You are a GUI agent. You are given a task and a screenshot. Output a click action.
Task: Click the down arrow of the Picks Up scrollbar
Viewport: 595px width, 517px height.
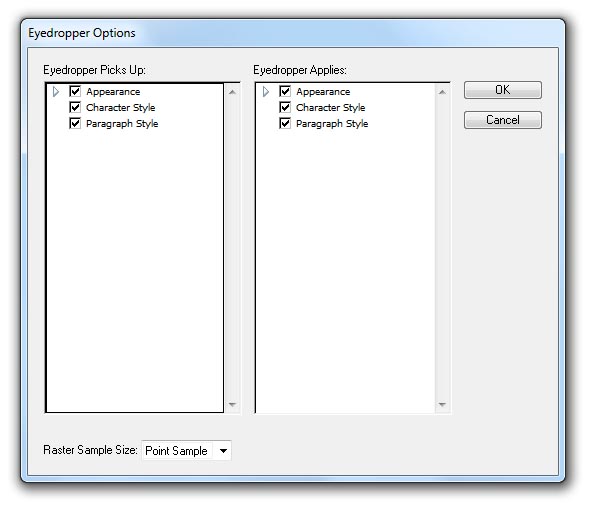[232, 404]
